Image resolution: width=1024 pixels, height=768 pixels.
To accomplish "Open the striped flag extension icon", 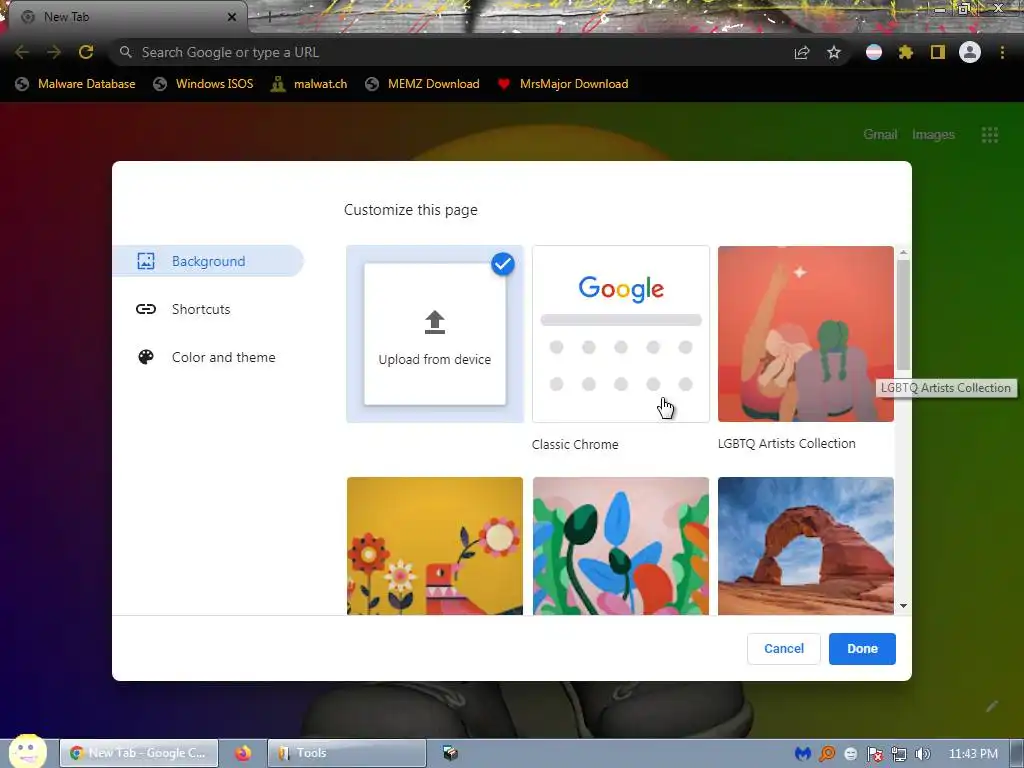I will 874,52.
